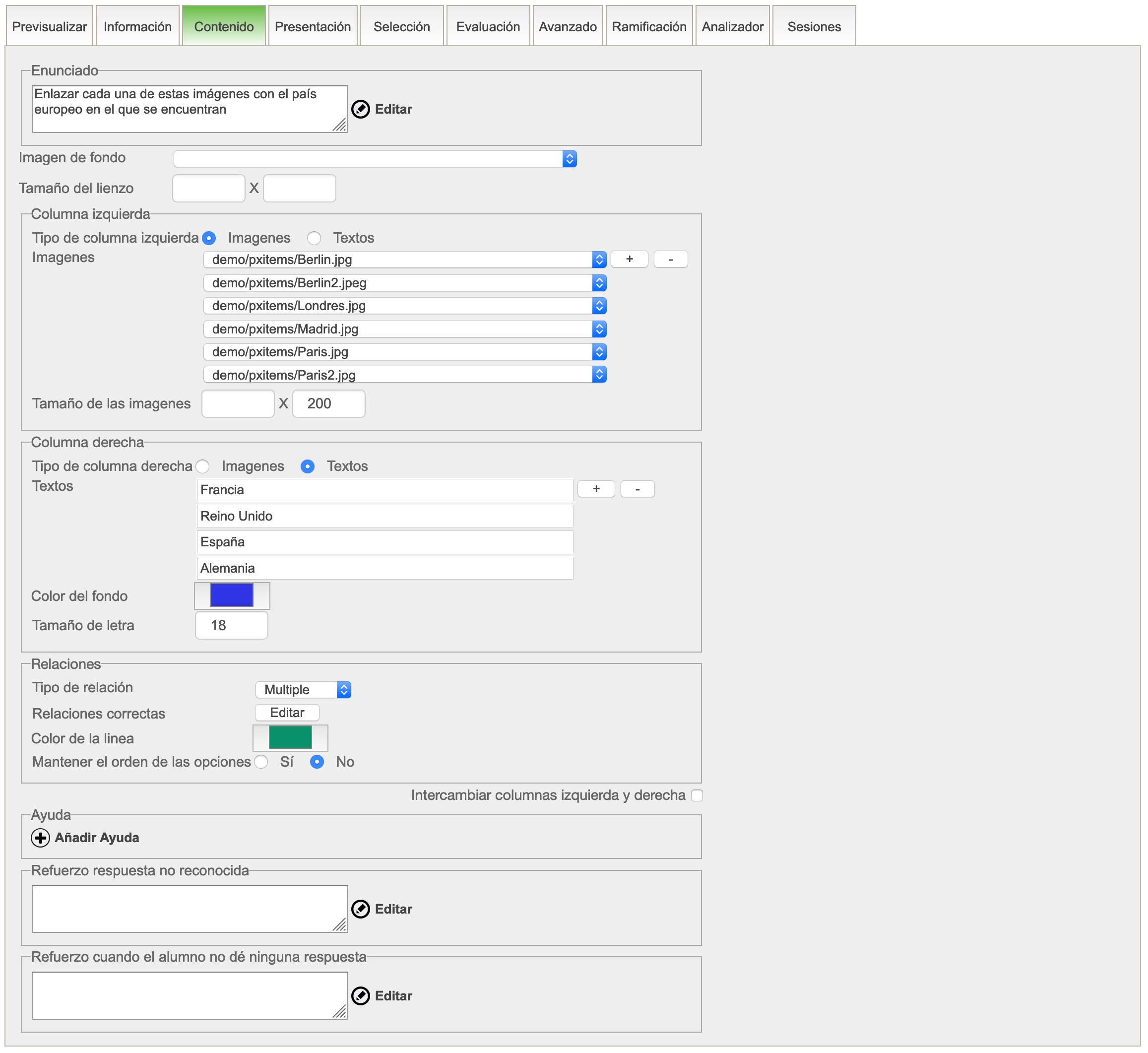This screenshot has height=1053, width=1148.
Task: Click the Tamaño de letra field
Action: pos(231,625)
